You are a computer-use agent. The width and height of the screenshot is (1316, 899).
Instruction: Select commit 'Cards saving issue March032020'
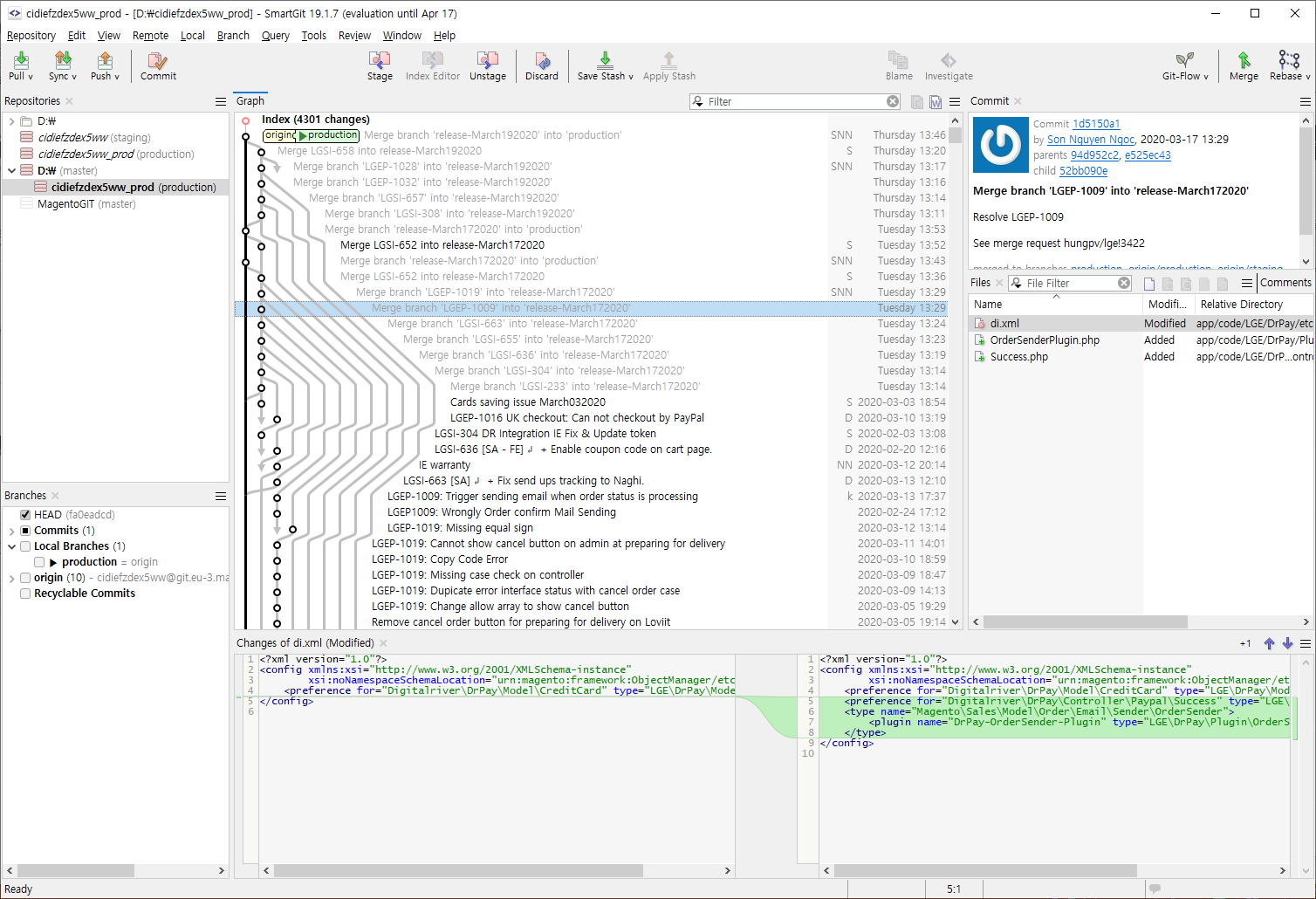[528, 402]
